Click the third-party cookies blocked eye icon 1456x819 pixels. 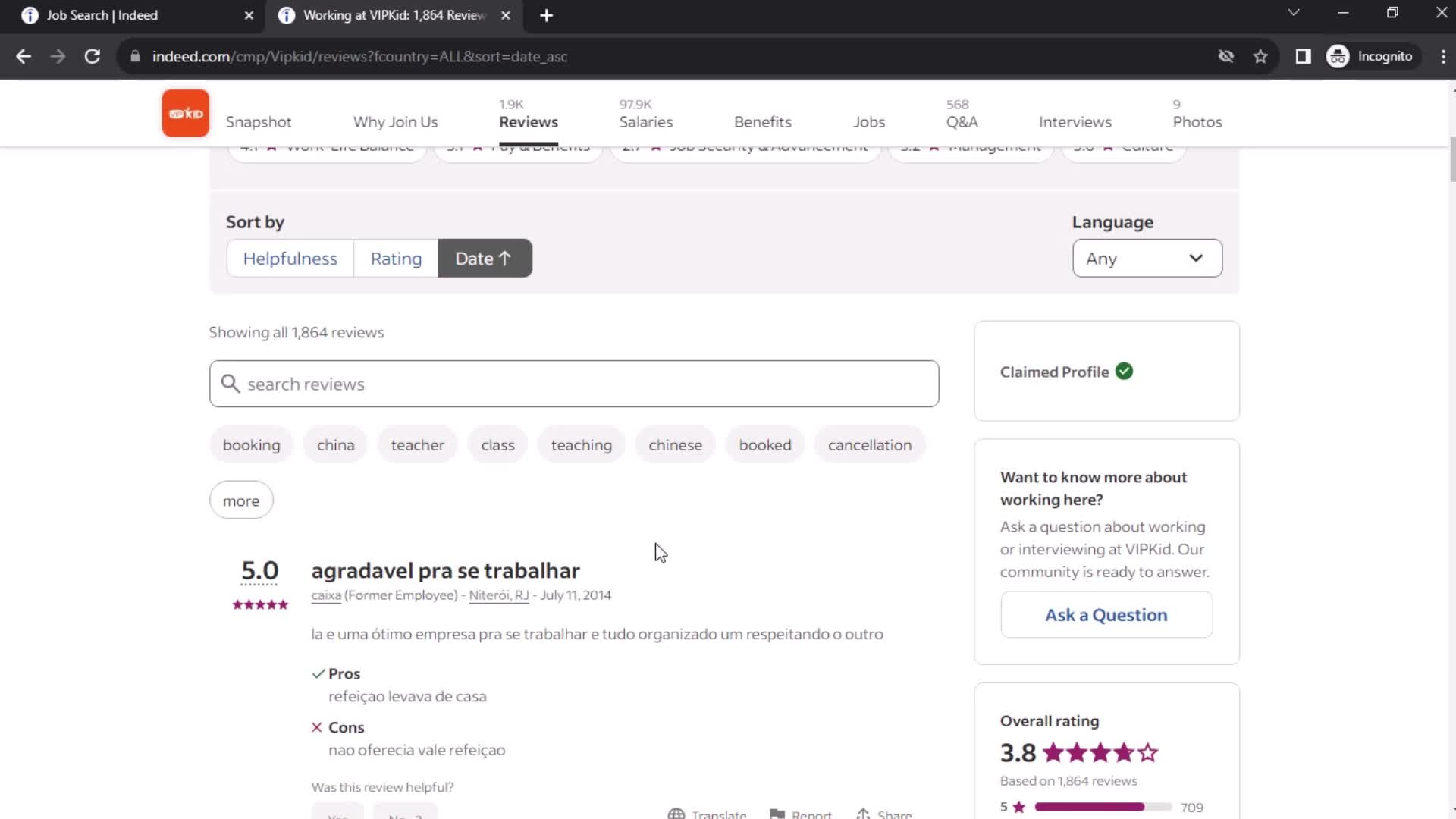click(x=1225, y=56)
